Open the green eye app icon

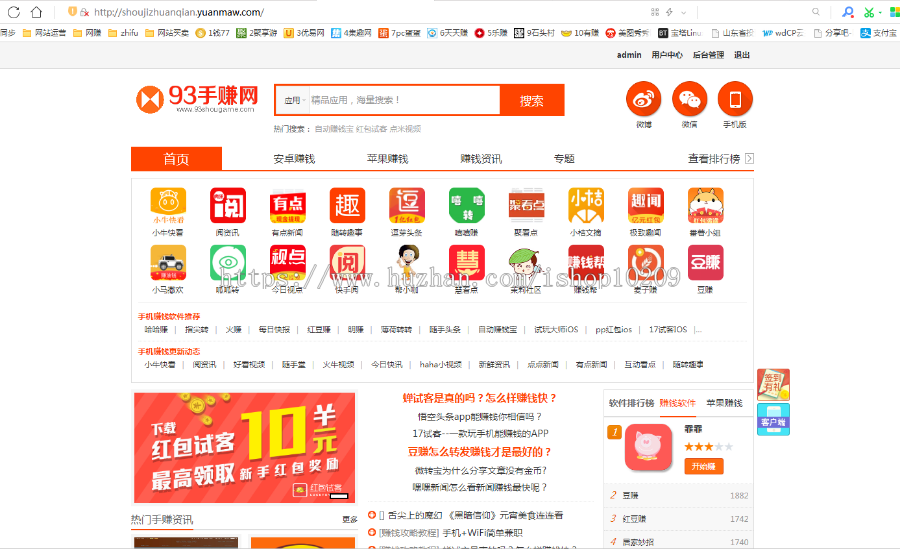pos(228,263)
